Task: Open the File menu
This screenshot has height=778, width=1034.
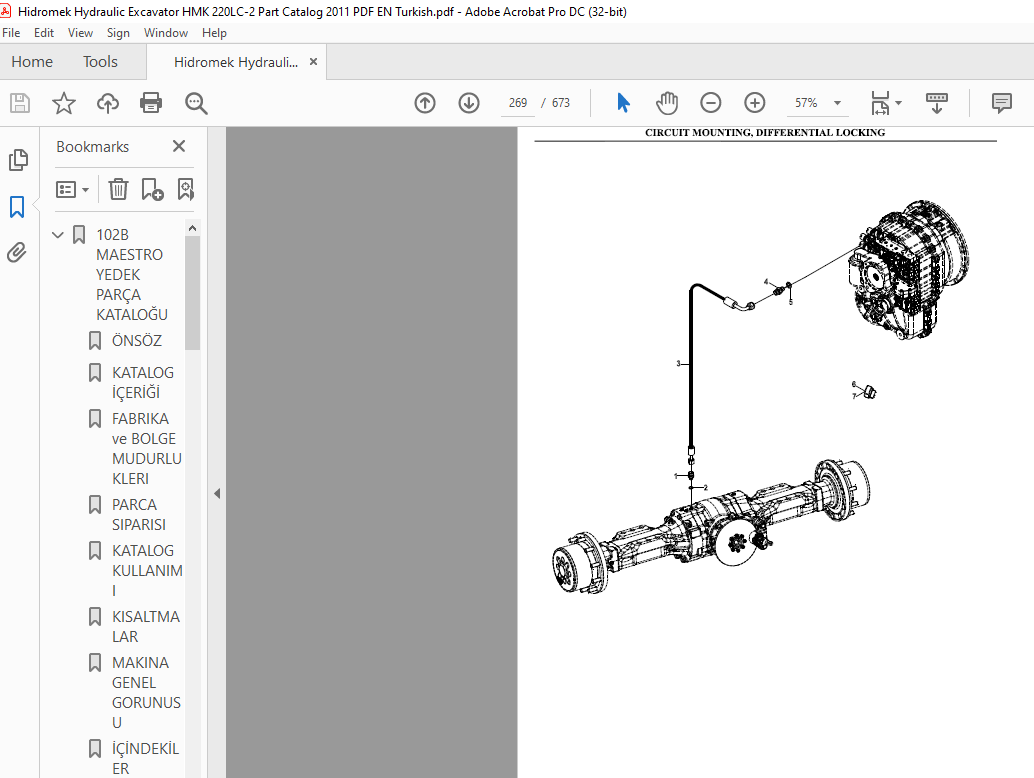Action: 11,33
